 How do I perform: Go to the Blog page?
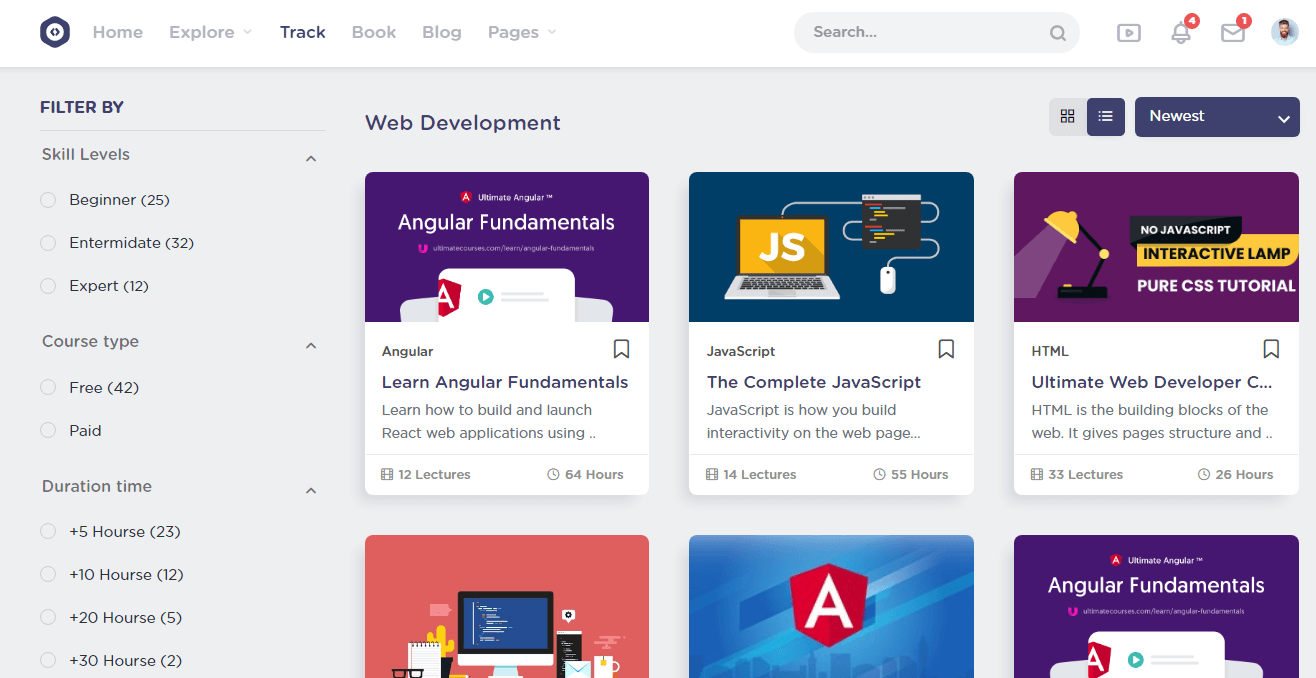point(441,32)
